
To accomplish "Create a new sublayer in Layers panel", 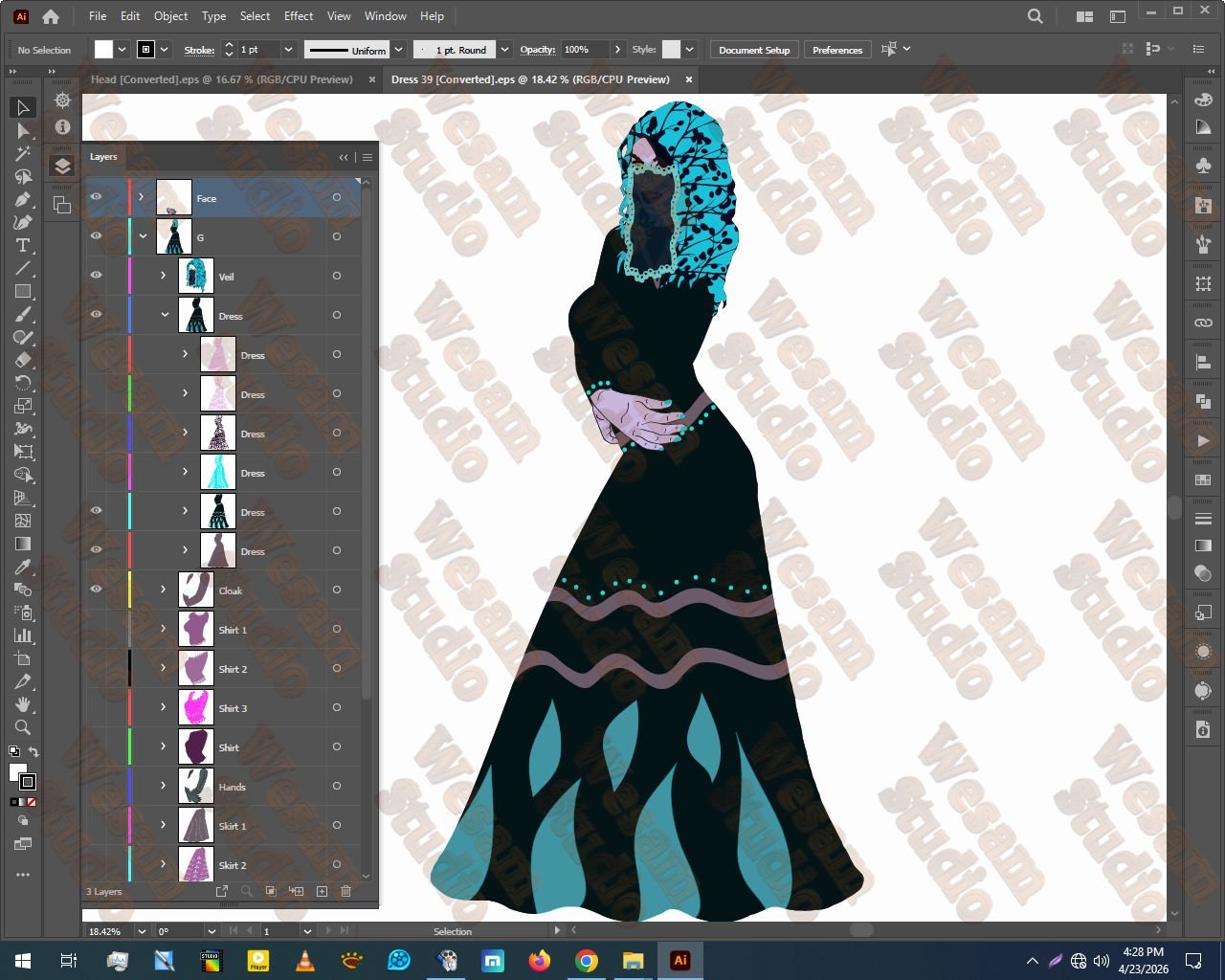I will coord(297,891).
